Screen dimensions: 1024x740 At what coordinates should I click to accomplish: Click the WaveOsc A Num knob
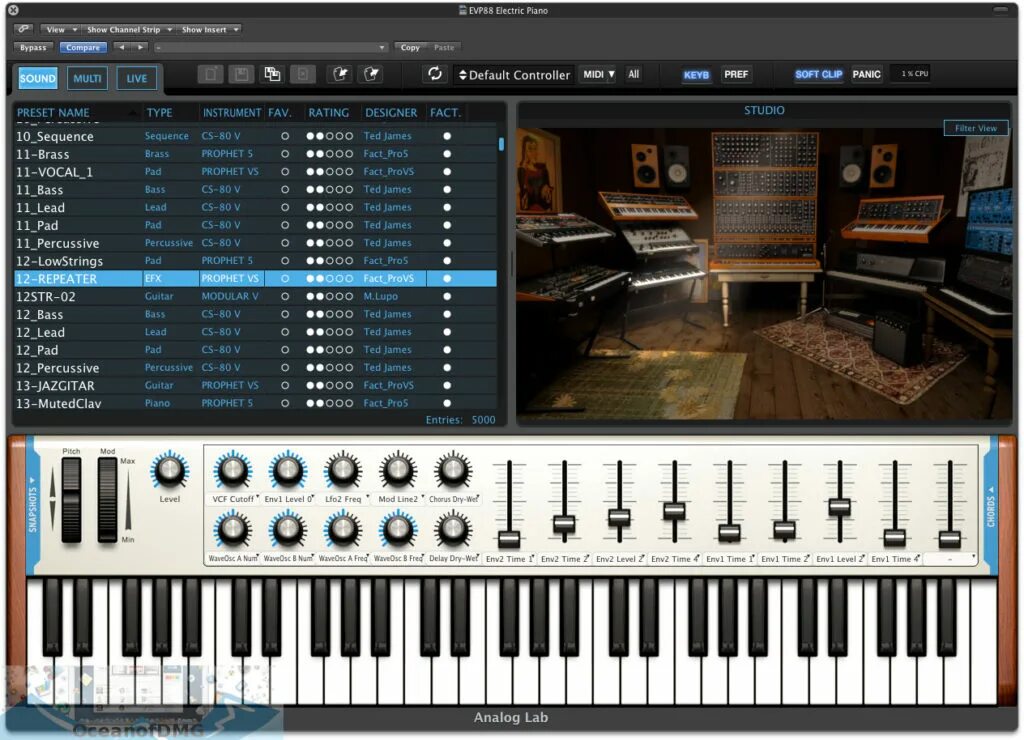pos(232,530)
